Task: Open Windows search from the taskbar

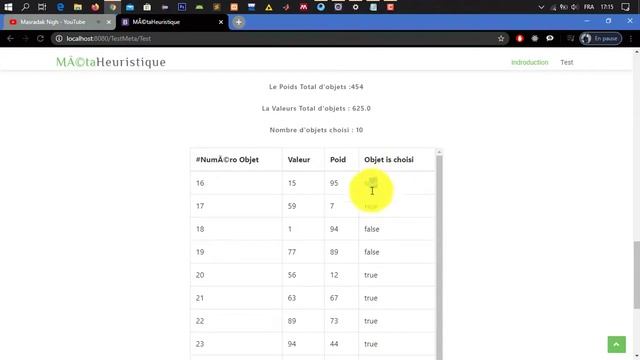Action: point(25,7)
